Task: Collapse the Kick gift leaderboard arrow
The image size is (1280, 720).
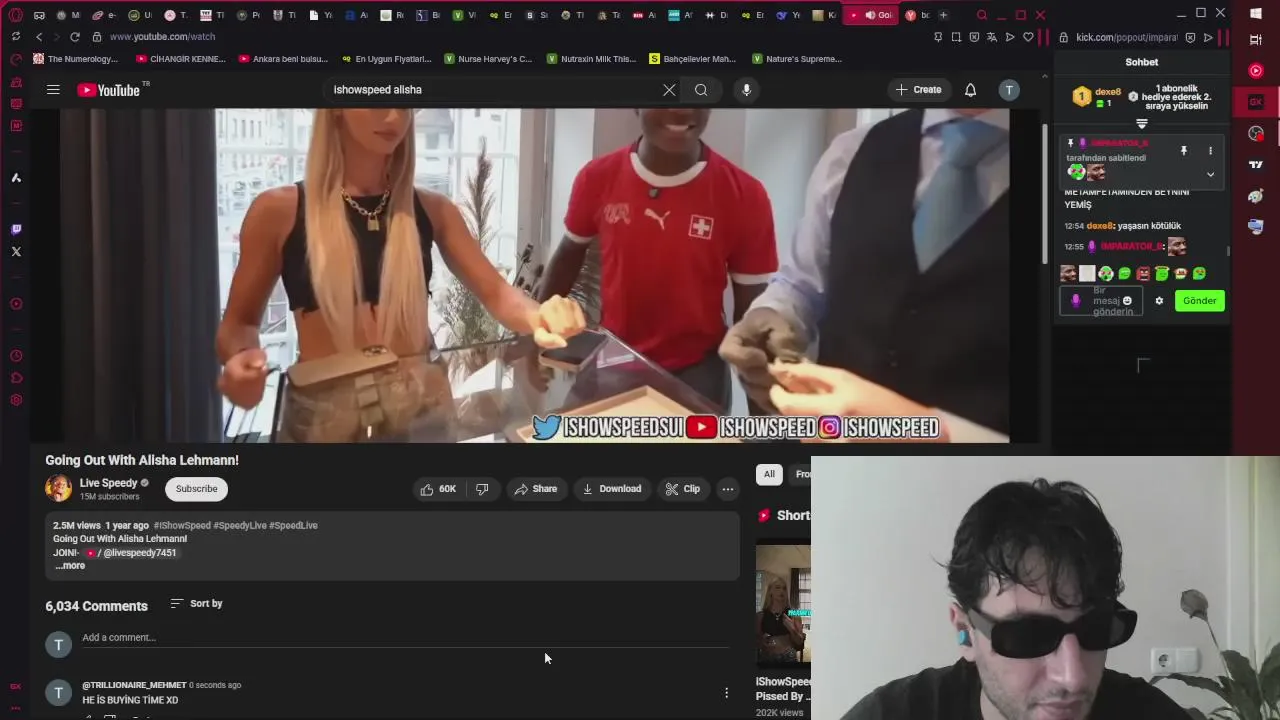Action: point(1141,124)
